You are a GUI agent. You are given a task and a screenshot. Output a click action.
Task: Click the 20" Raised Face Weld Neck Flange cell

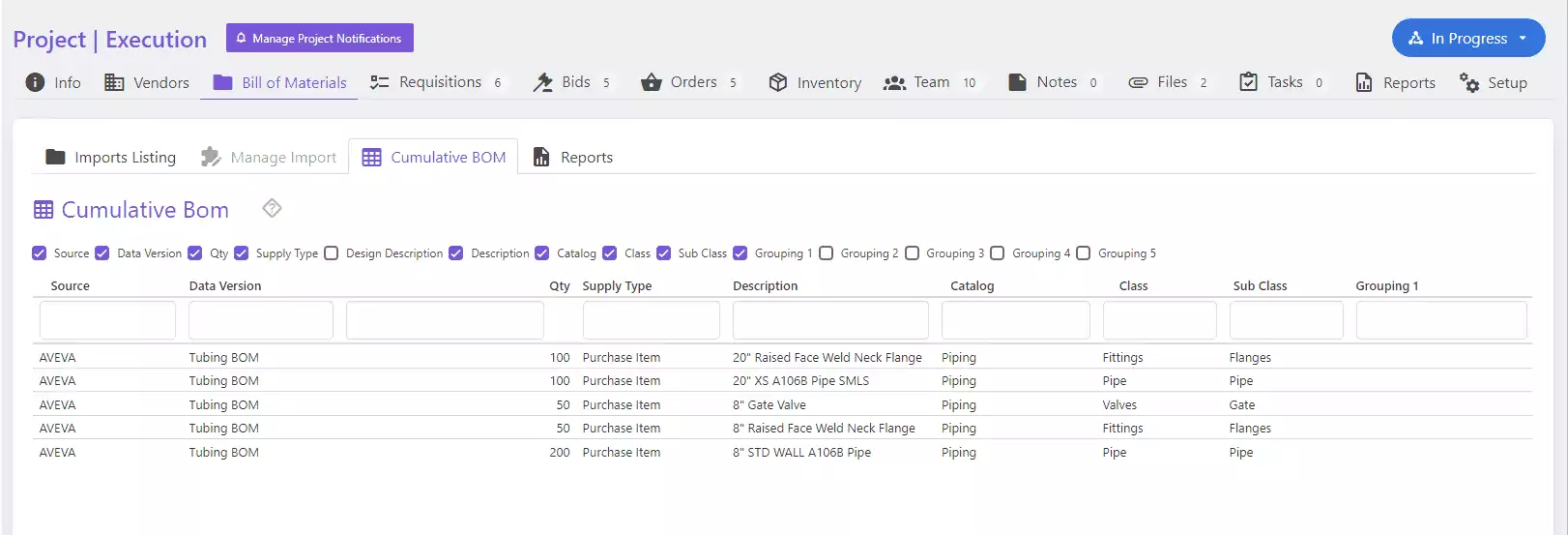[828, 358]
